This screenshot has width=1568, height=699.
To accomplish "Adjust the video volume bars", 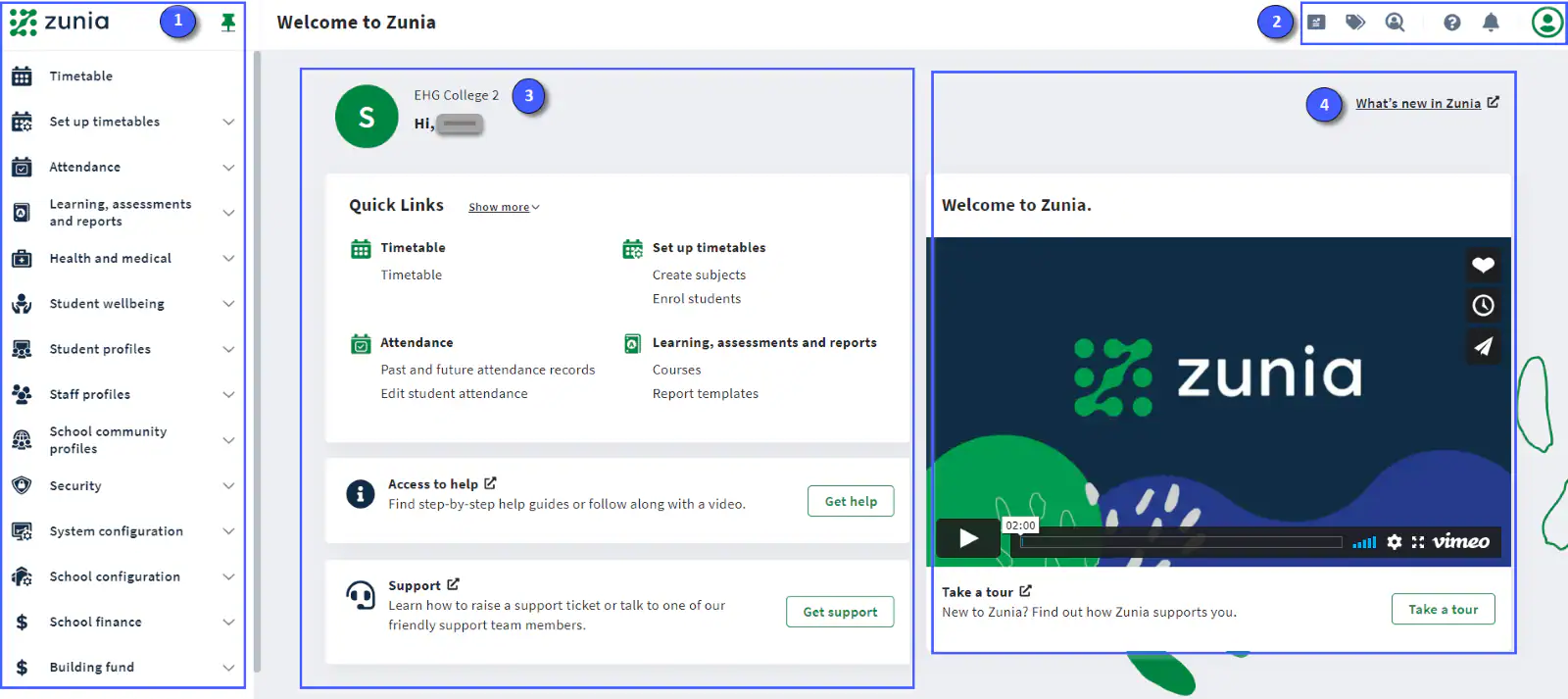I will (1364, 542).
